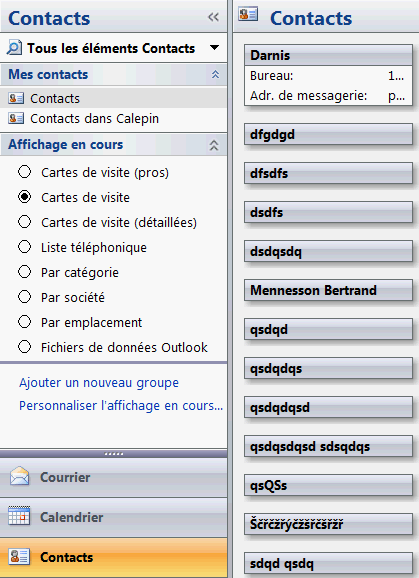Click the icon beside Contacts dans Calepin
The image size is (419, 578).
tap(16, 118)
